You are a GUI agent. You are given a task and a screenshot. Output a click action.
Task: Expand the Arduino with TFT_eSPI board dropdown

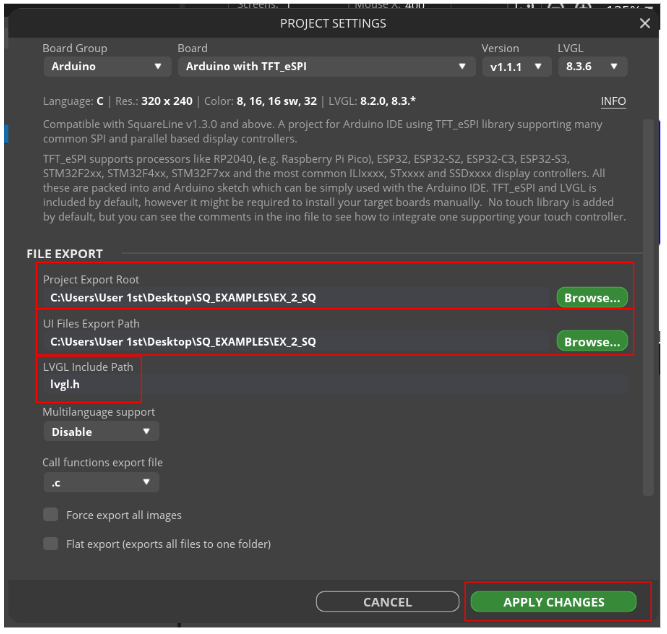(326, 67)
